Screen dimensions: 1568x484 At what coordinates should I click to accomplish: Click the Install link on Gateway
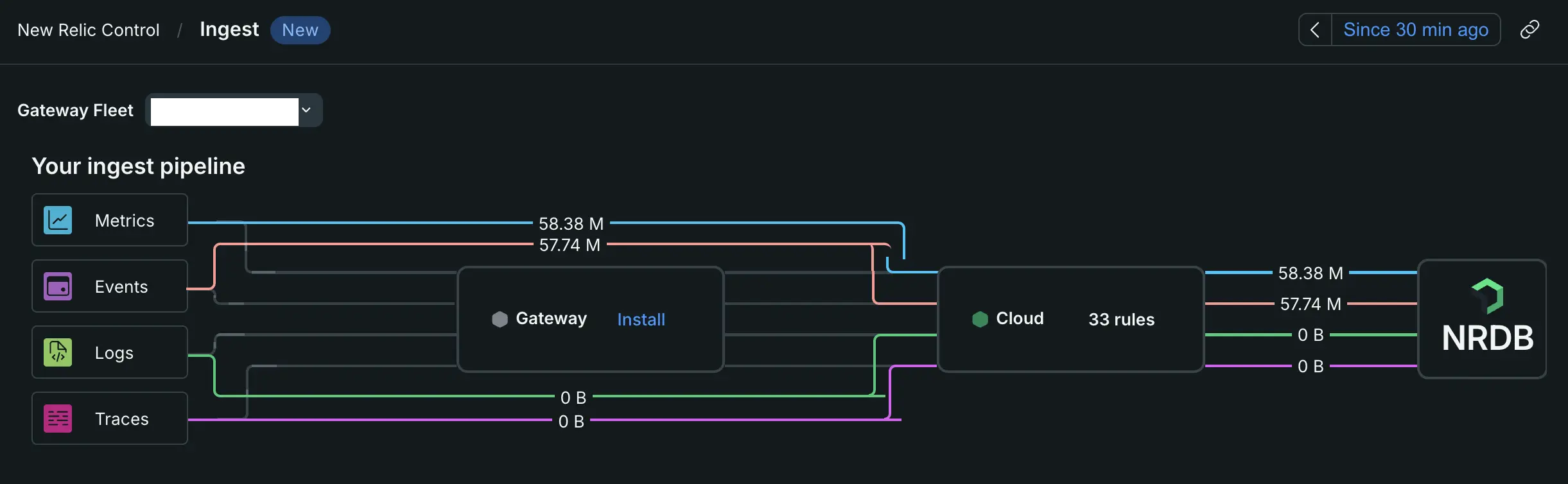click(x=641, y=320)
